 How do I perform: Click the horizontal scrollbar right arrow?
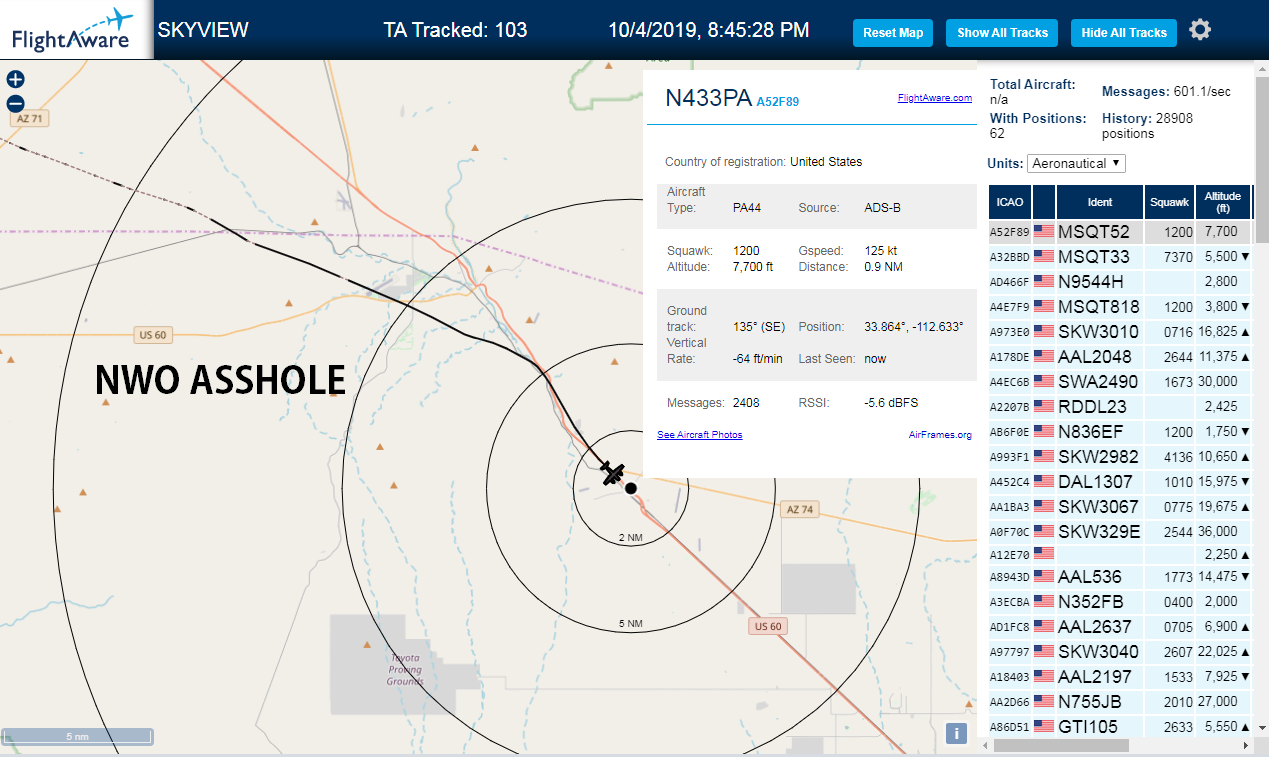[1245, 745]
